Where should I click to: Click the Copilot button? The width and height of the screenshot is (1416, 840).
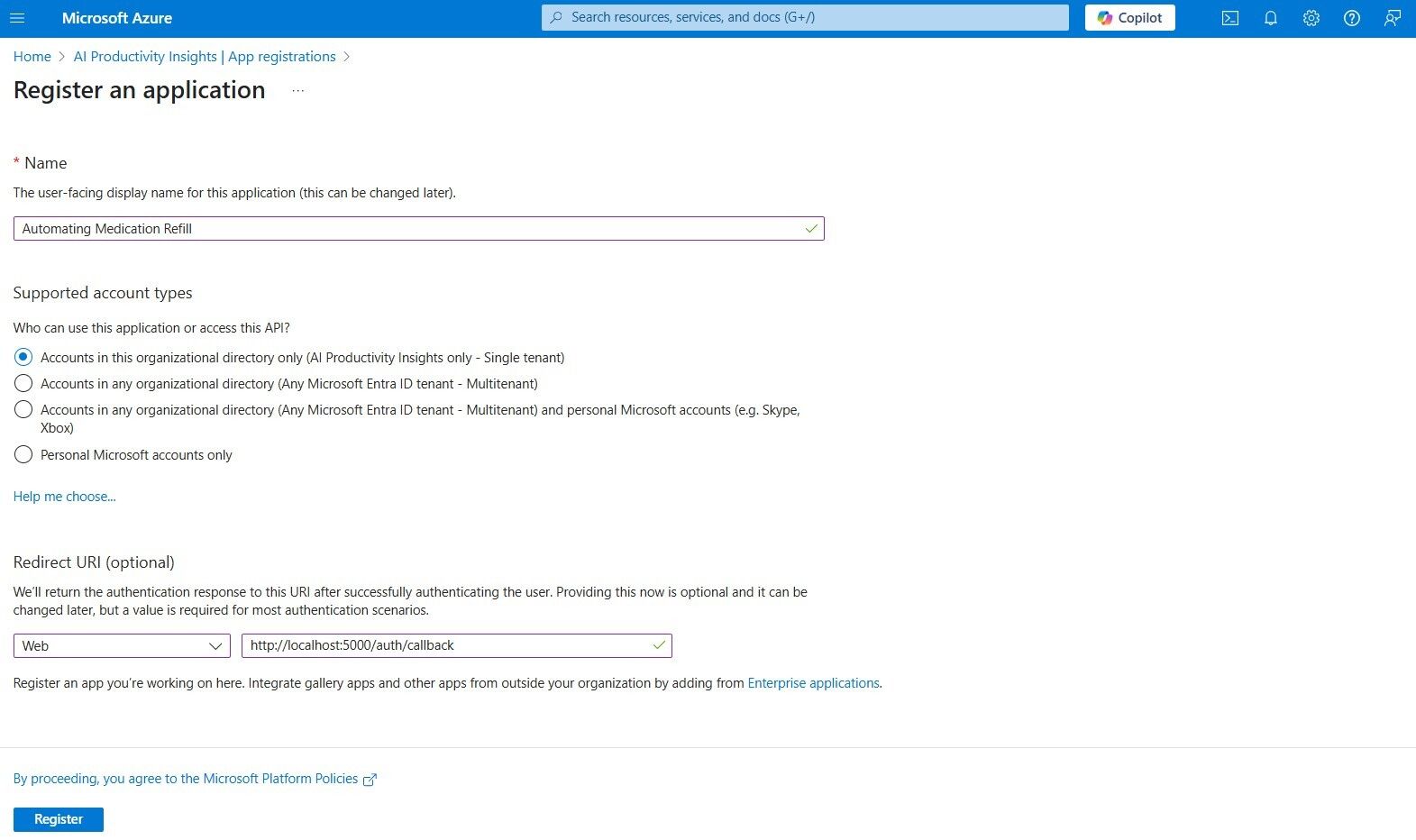click(x=1129, y=18)
